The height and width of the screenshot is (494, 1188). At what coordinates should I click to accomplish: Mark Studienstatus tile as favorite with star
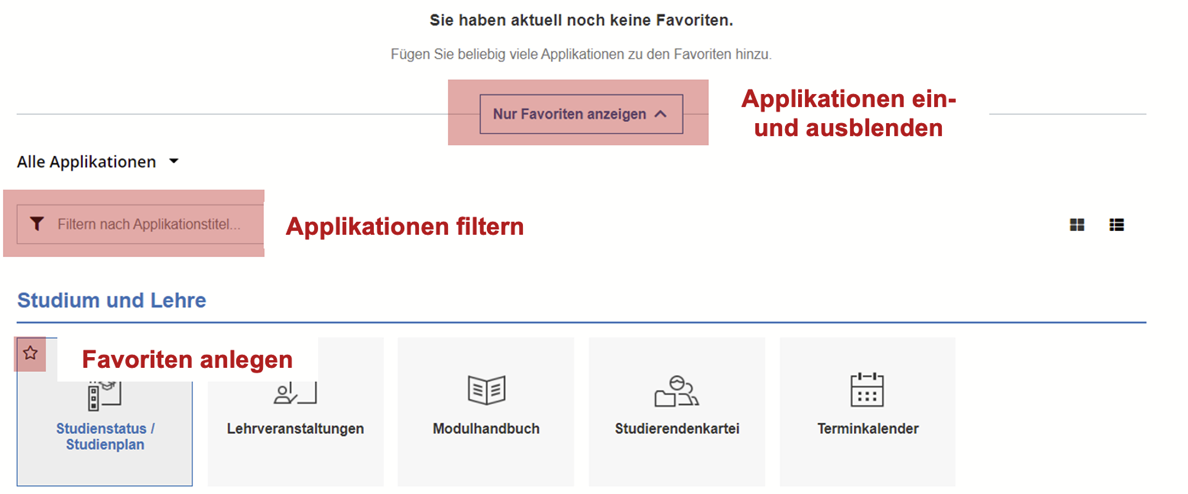pos(30,353)
